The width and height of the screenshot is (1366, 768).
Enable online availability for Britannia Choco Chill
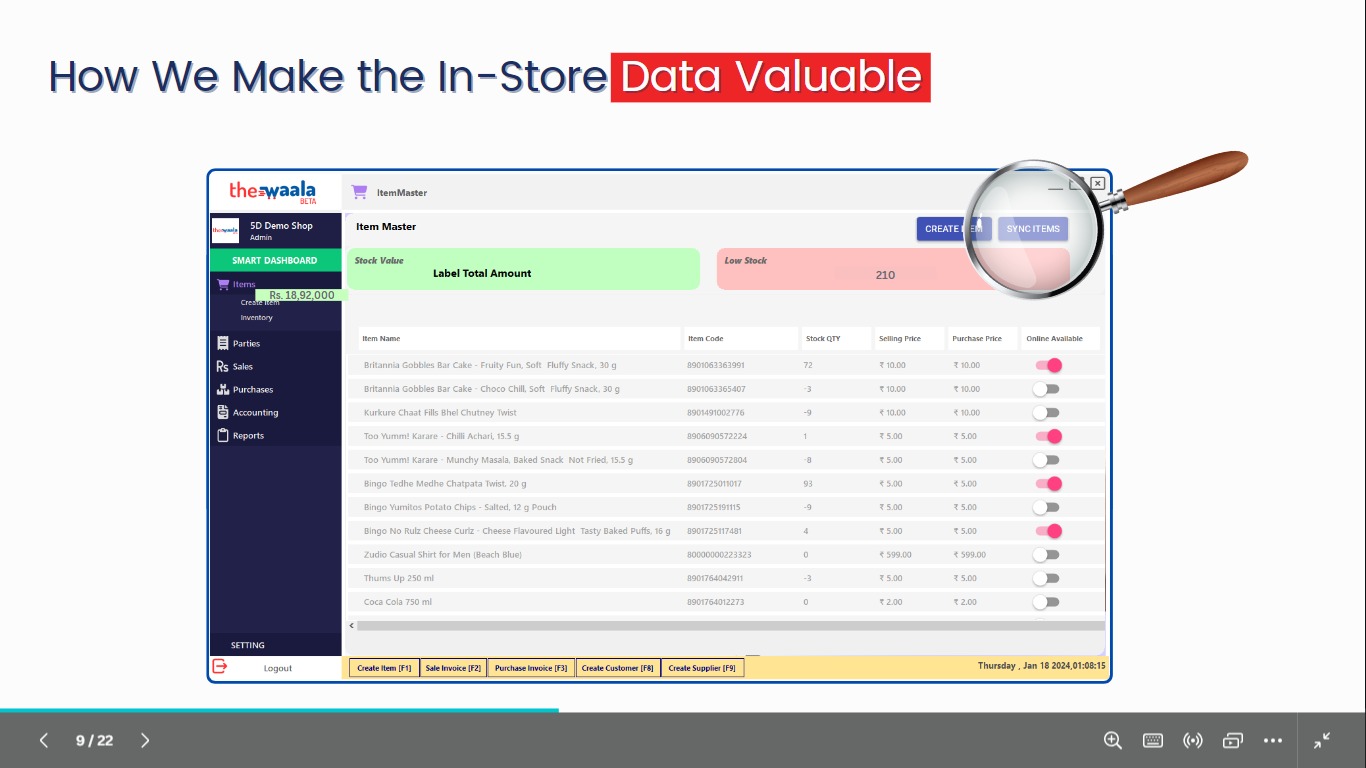point(1046,389)
